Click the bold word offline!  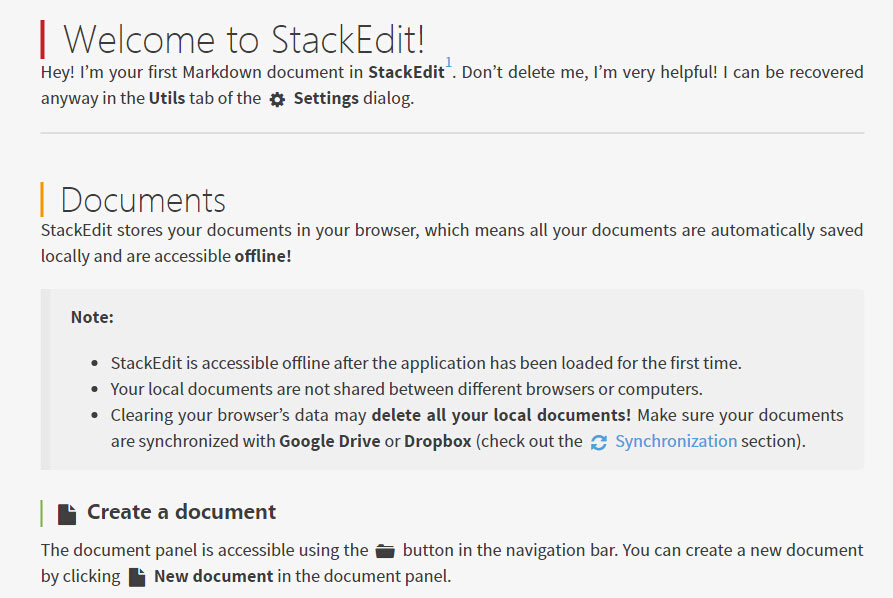[x=263, y=256]
